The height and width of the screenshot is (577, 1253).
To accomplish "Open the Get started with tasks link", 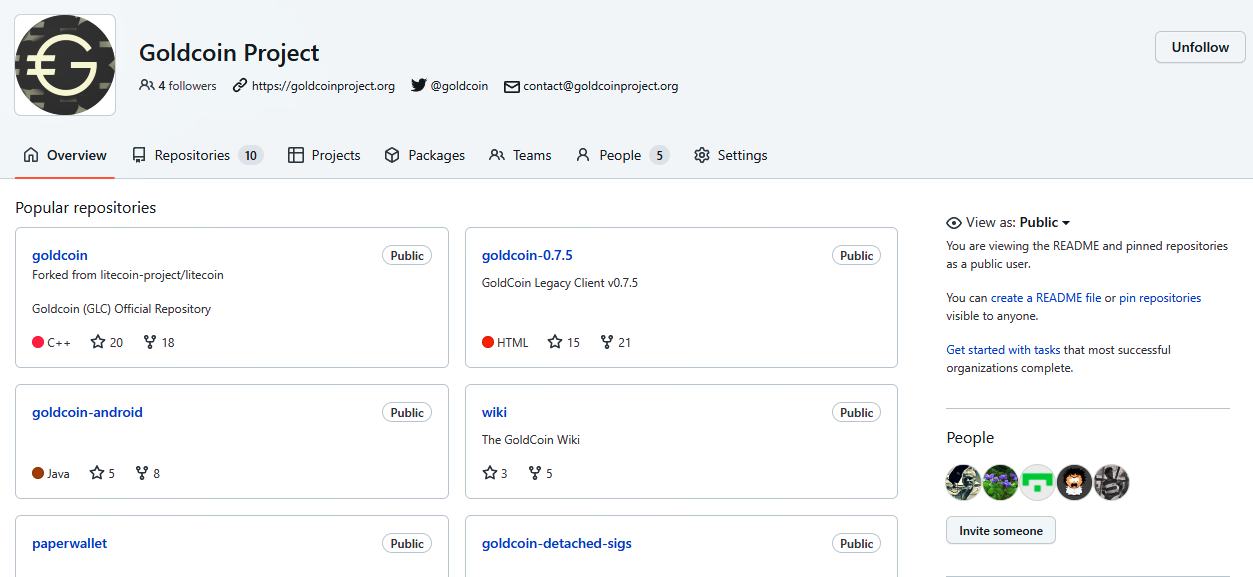I will tap(1003, 350).
